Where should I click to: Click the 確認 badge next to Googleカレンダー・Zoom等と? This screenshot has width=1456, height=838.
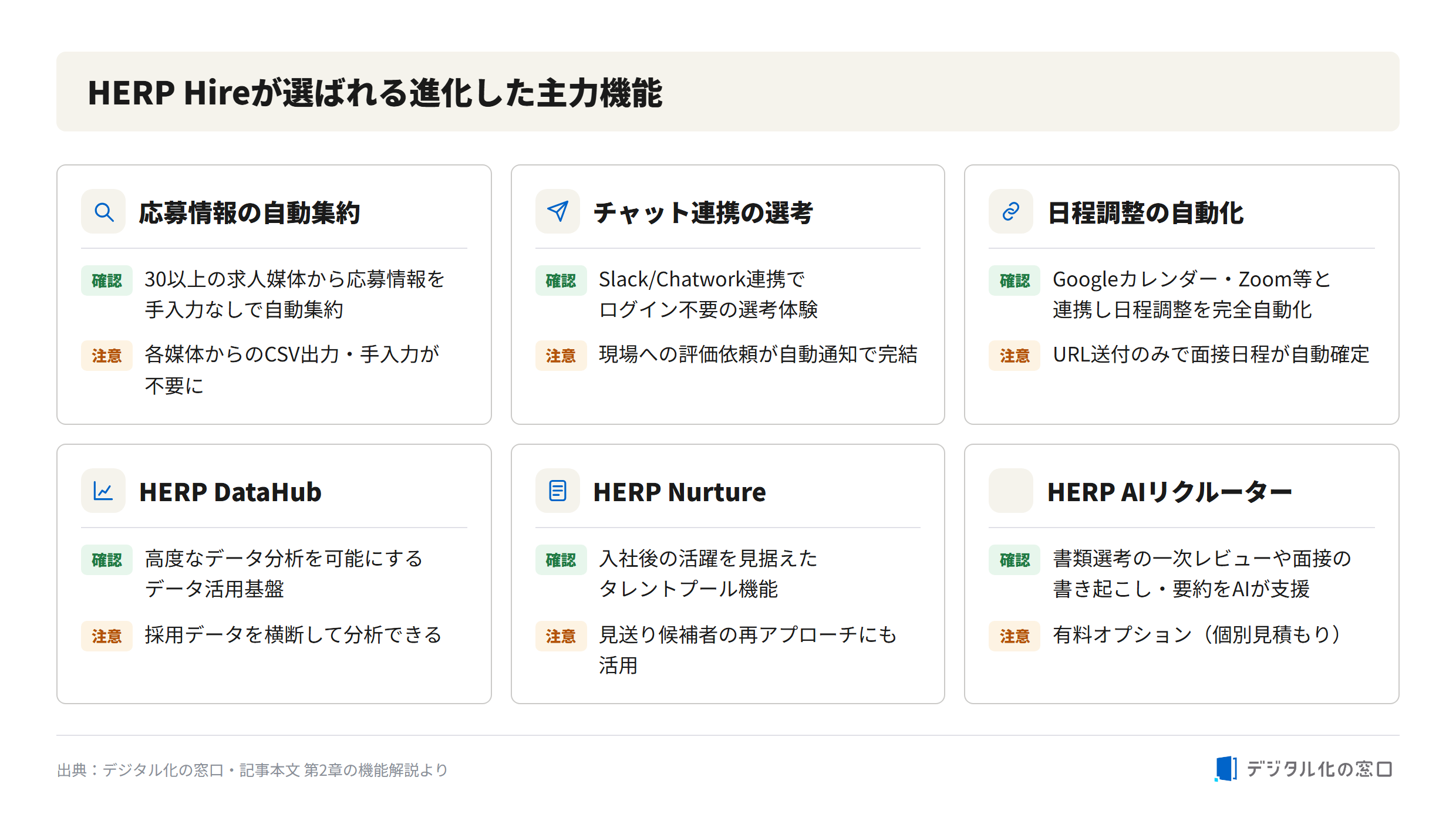coord(1015,281)
